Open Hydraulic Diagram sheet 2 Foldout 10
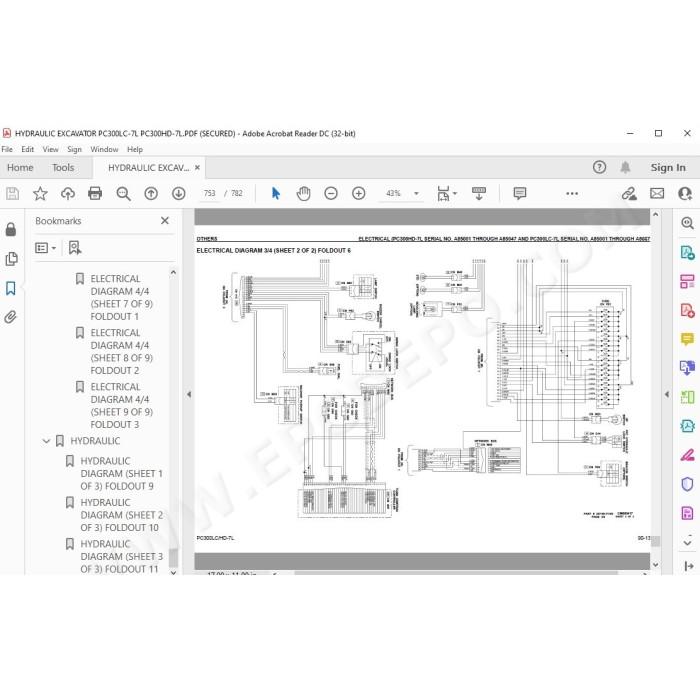700x700 pixels. click(x=121, y=515)
